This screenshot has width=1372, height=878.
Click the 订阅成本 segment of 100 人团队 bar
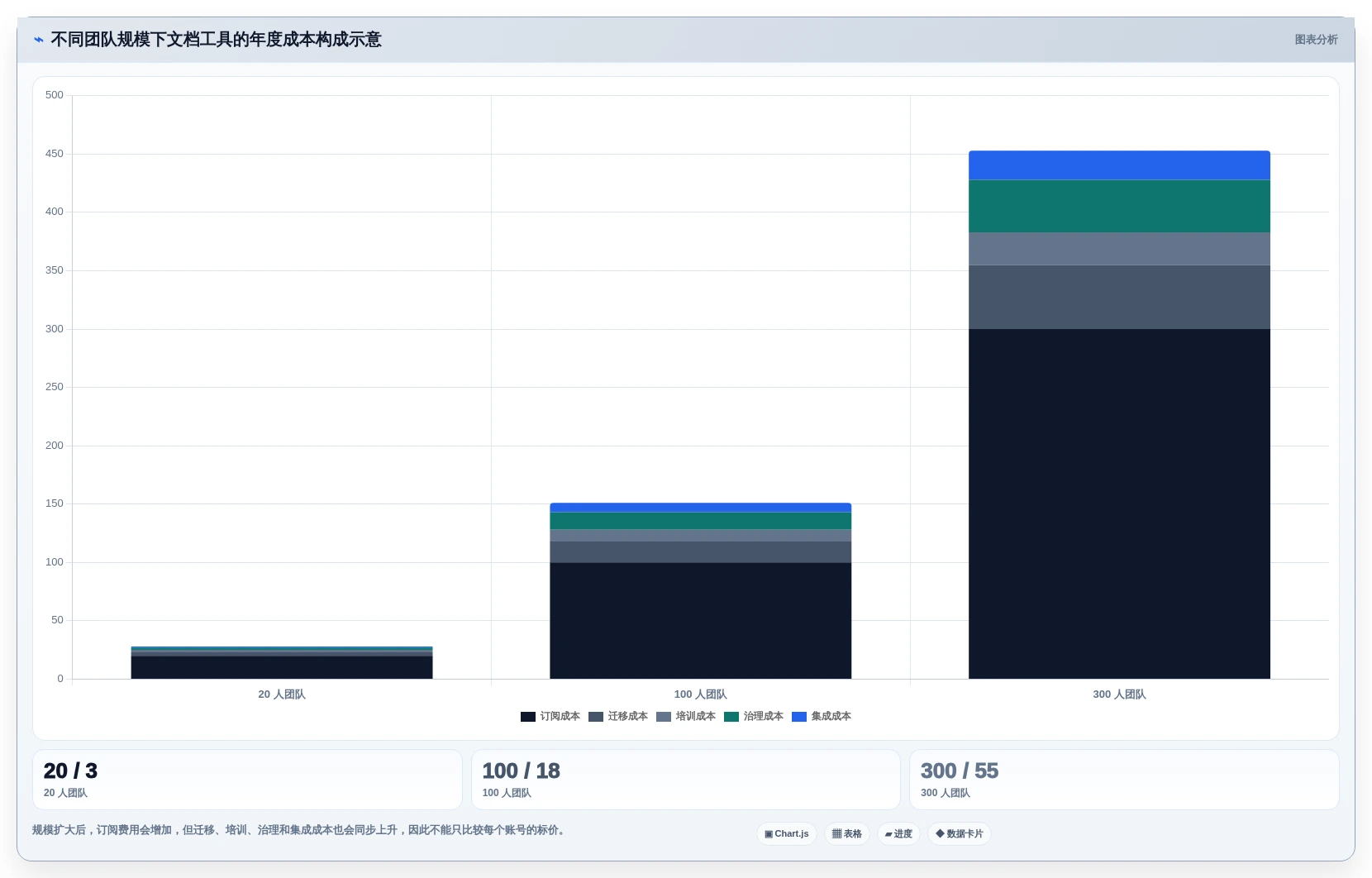[700, 621]
